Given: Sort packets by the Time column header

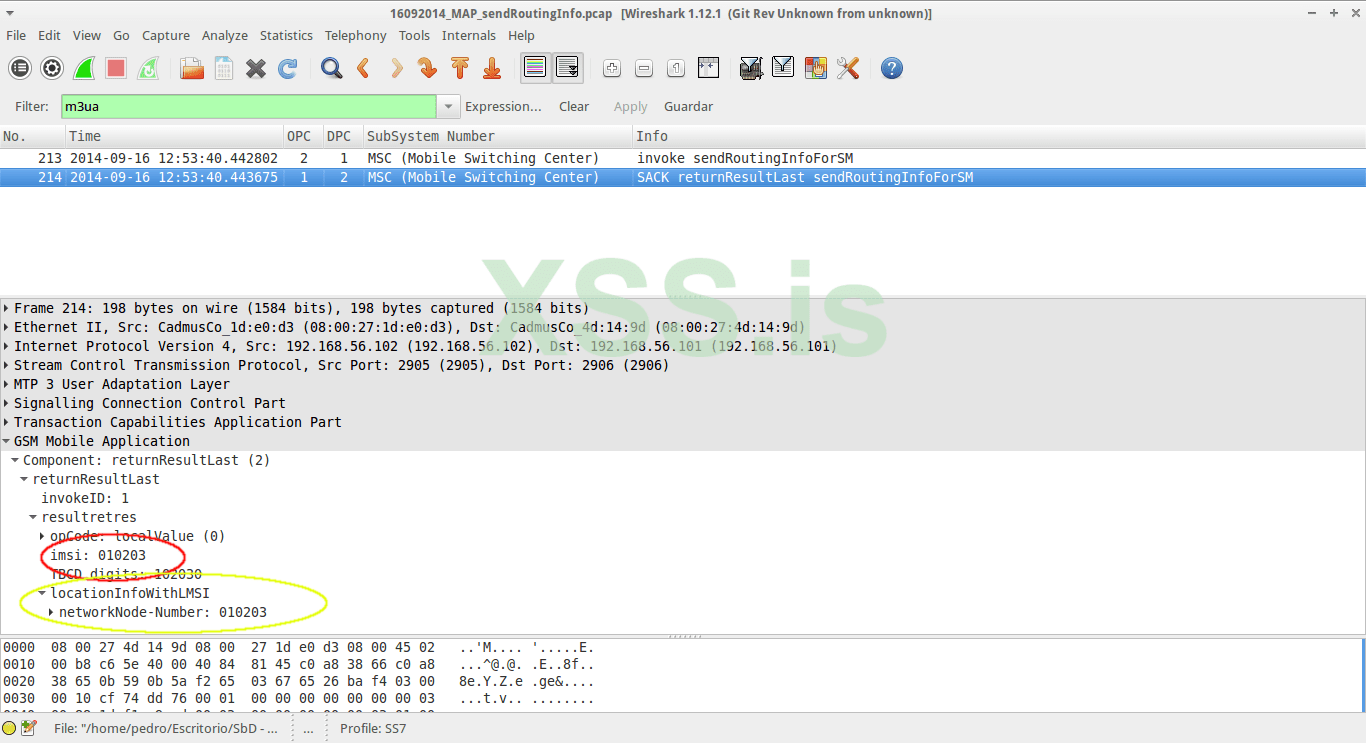Looking at the screenshot, I should pos(175,136).
